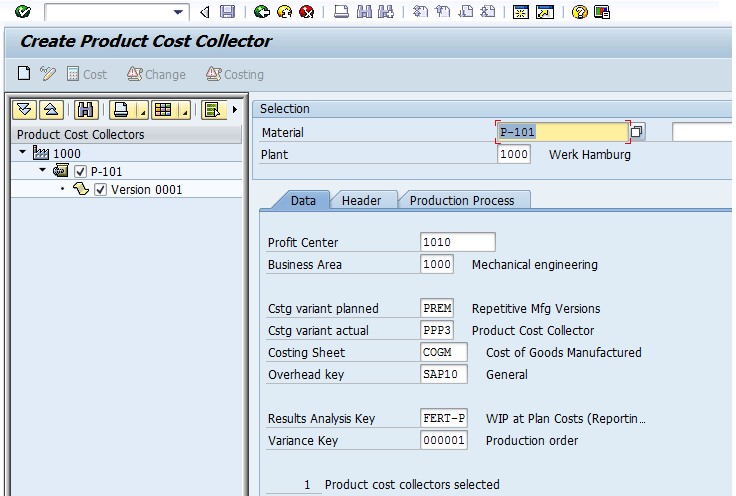Open Help via yellow question mark icon
Screen dimensions: 736x496
pyautogui.click(x=579, y=12)
